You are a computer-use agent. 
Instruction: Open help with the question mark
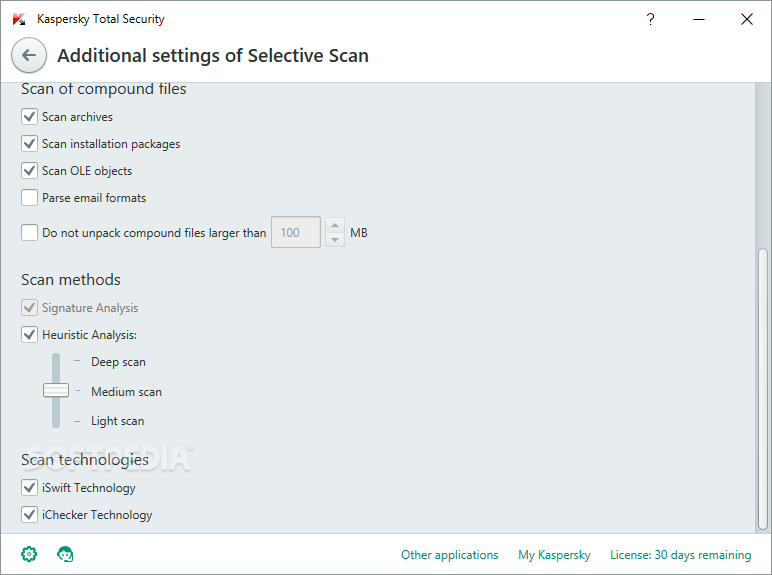click(x=650, y=19)
